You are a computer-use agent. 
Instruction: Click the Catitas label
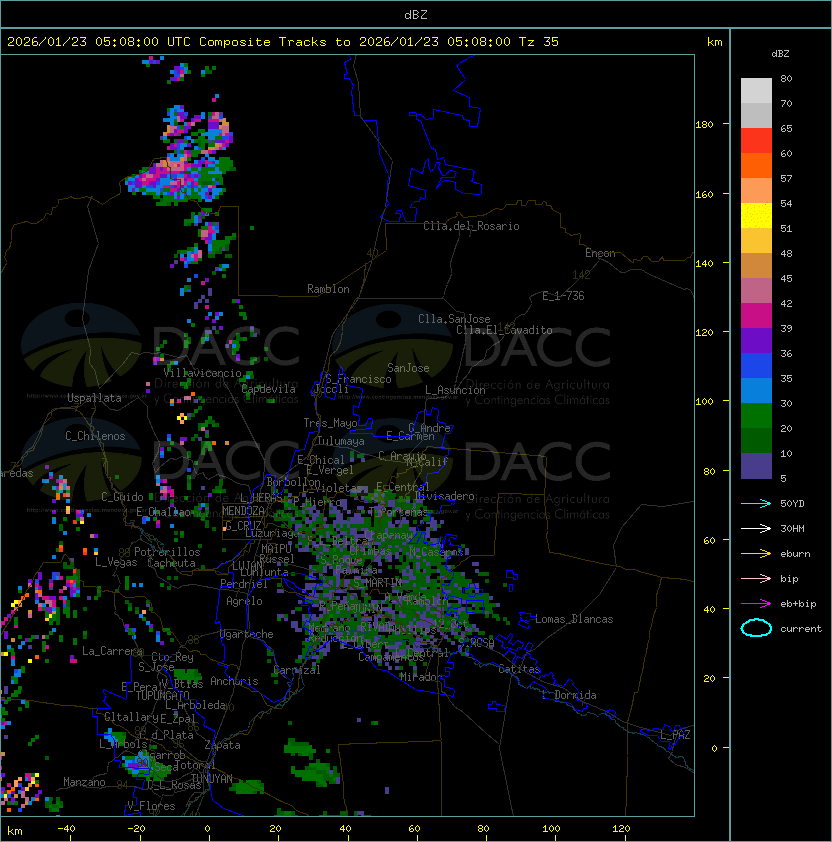519,669
